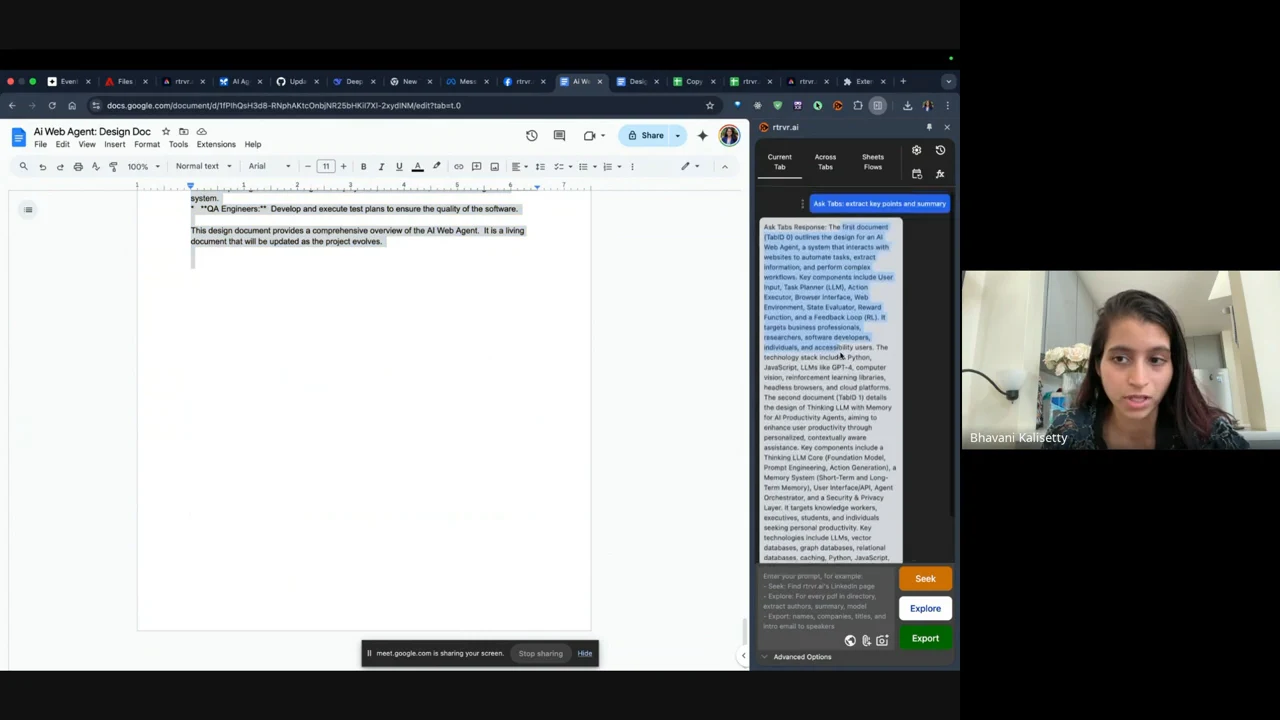Open rtrvr.ai scheduled tasks calendar icon

[x=916, y=174]
